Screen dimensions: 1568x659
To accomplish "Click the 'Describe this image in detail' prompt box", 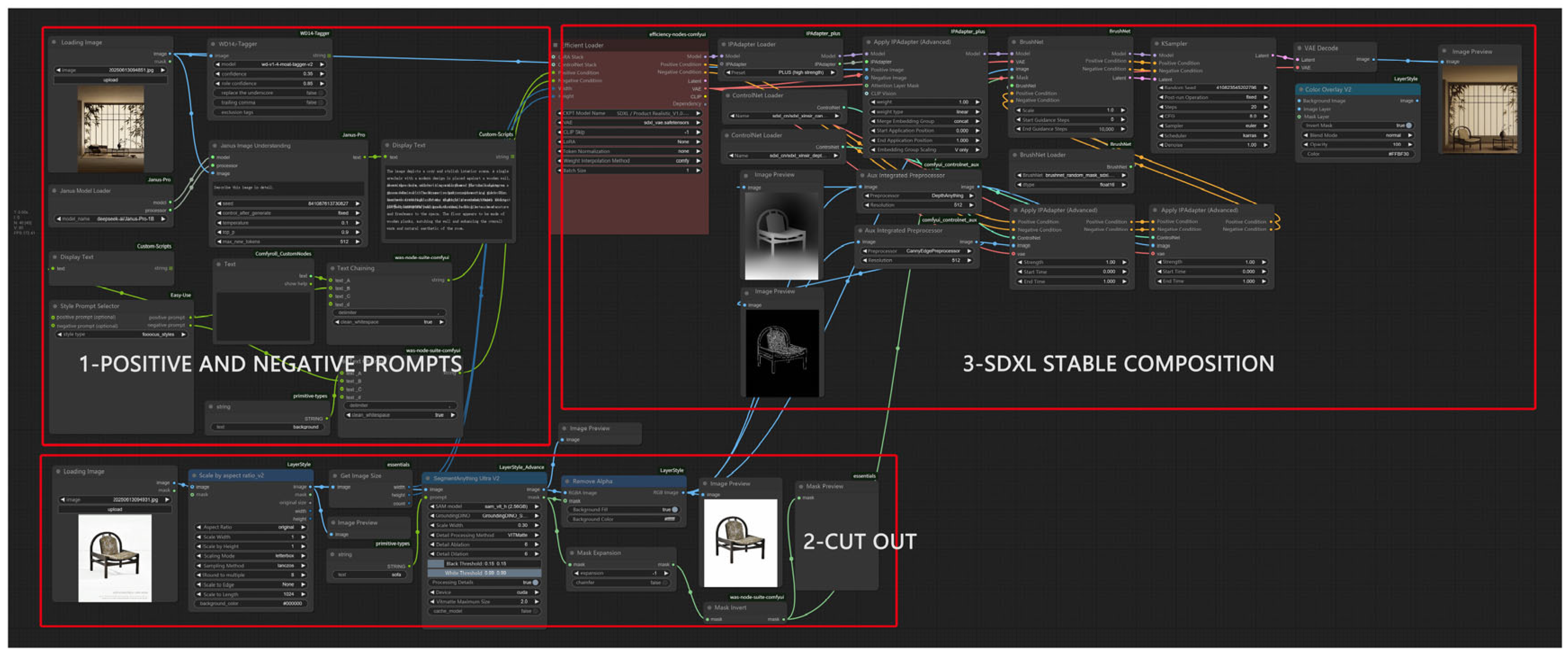I will pyautogui.click(x=287, y=188).
